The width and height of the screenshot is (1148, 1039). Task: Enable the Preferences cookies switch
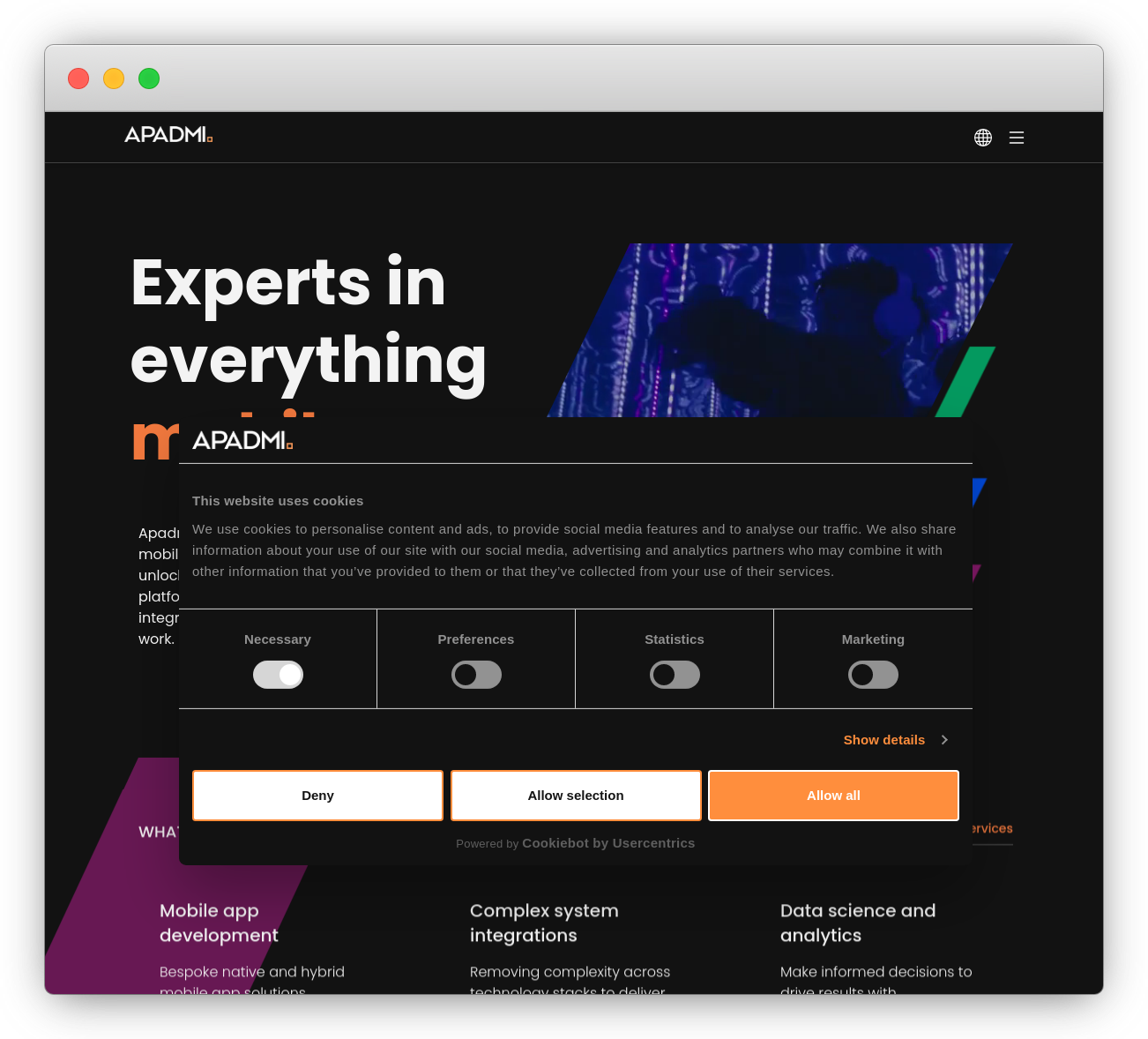(476, 675)
